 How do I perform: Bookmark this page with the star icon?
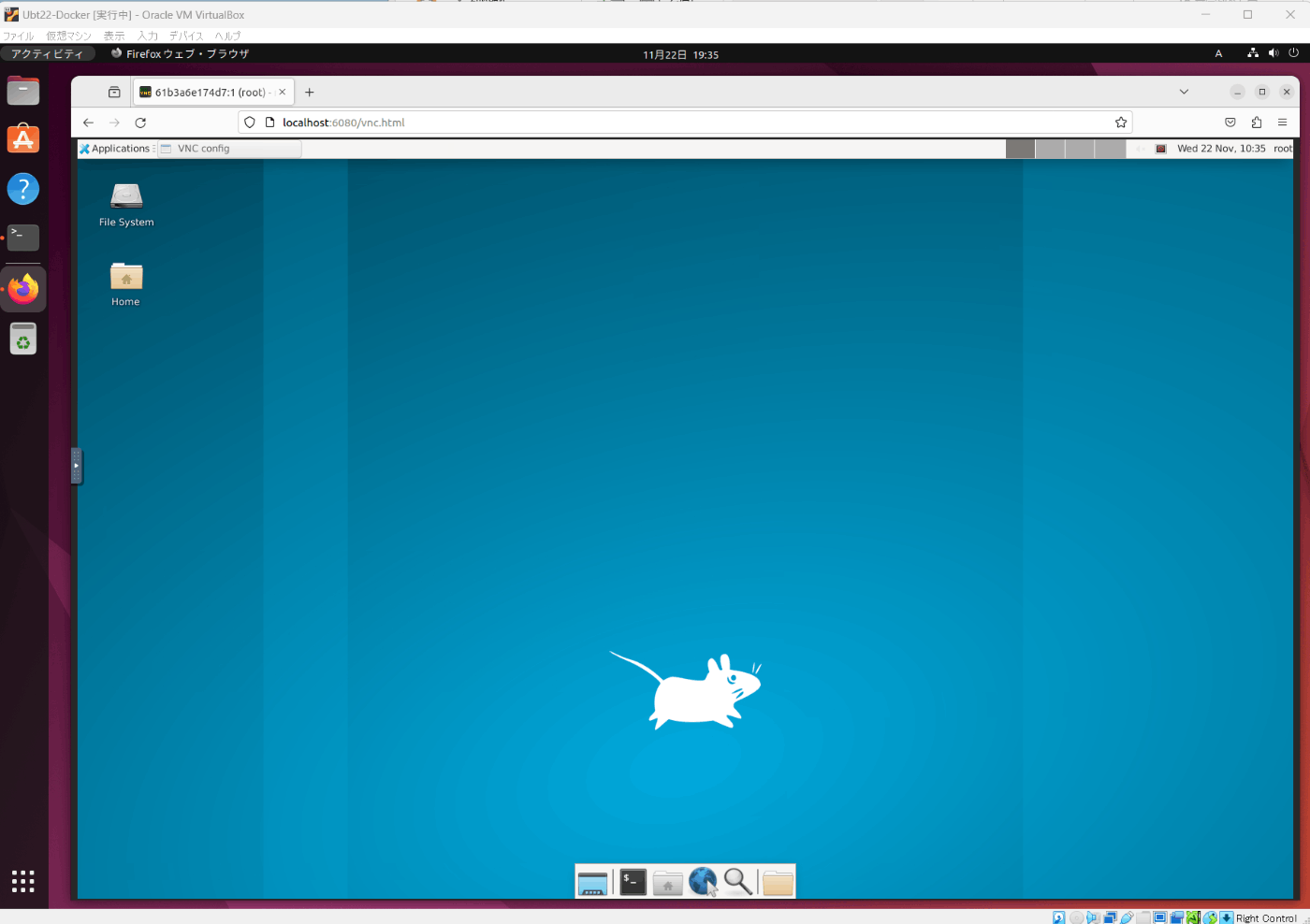click(1121, 123)
